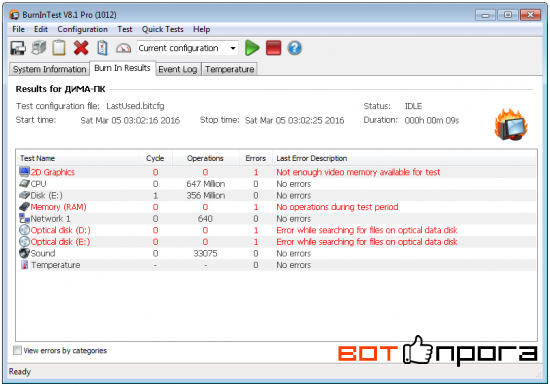Switch to the System Information tab
This screenshot has height=386, width=550.
pos(49,69)
